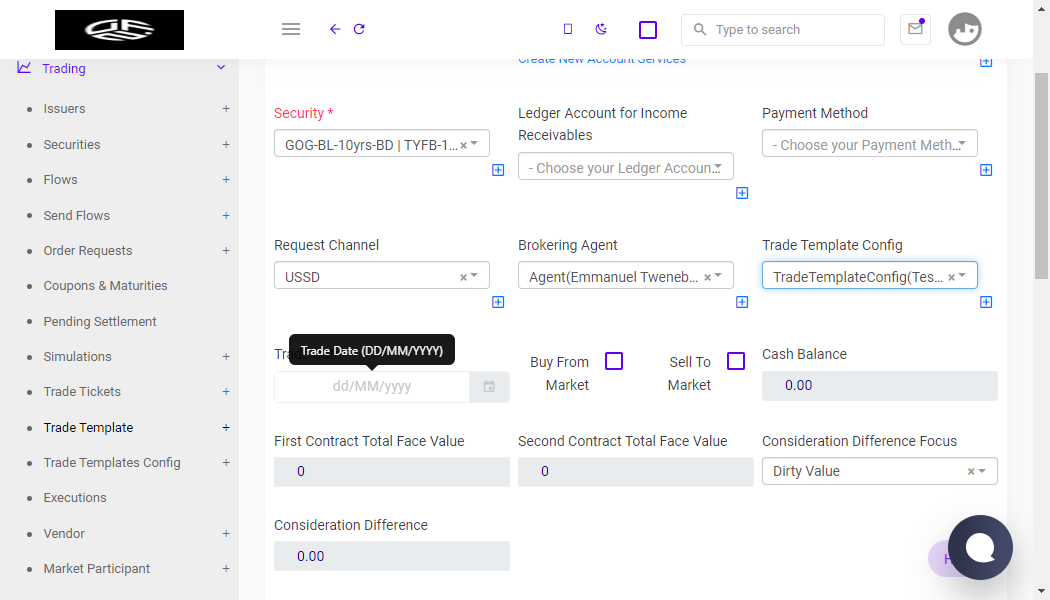Screen dimensions: 1050x600
Task: Clear the Brokering Agent selection
Action: pos(707,277)
